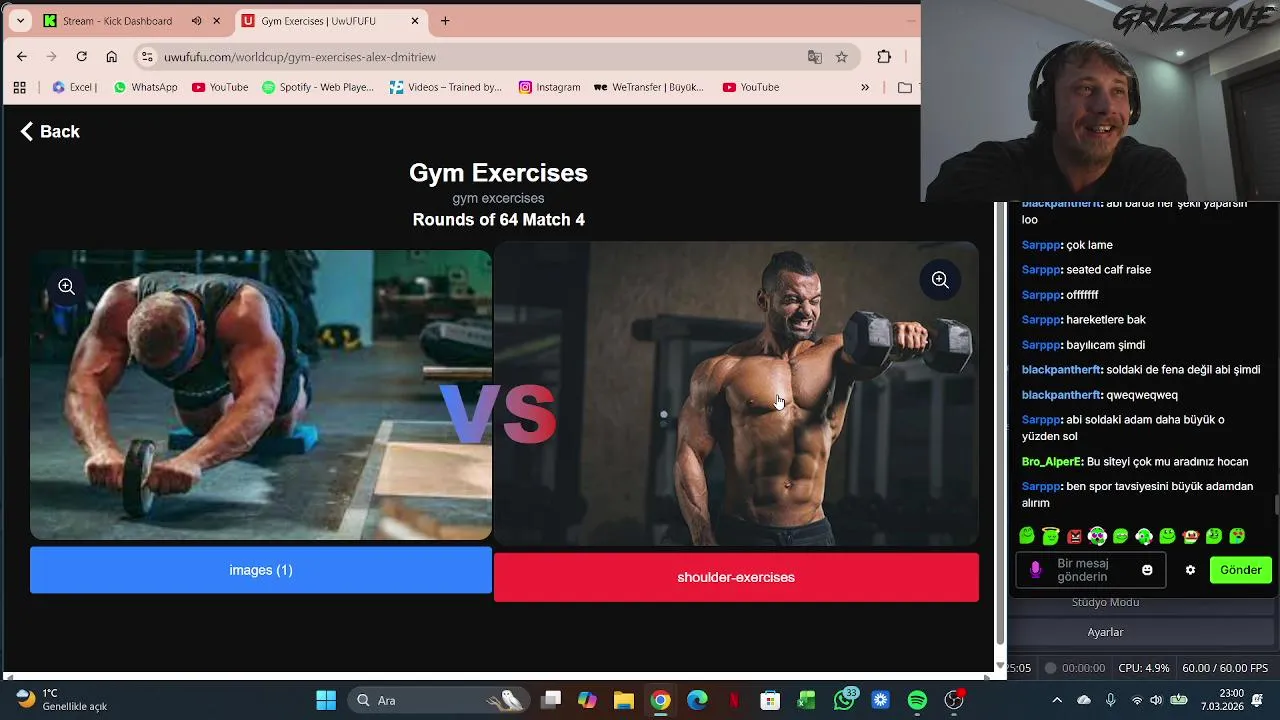Screen dimensions: 1280x720
Task: Insert the halo green emote
Action: pos(1050,537)
